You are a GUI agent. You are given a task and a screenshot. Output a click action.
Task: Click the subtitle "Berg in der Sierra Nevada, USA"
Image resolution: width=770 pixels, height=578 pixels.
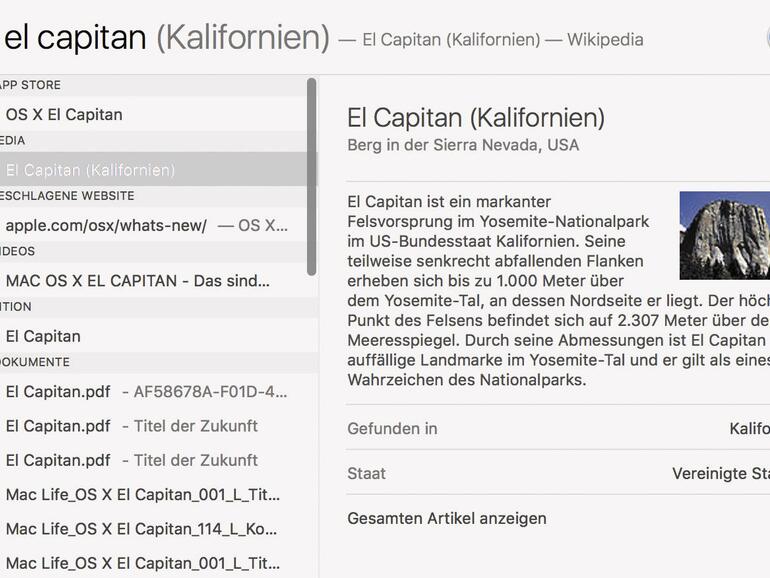coord(463,145)
